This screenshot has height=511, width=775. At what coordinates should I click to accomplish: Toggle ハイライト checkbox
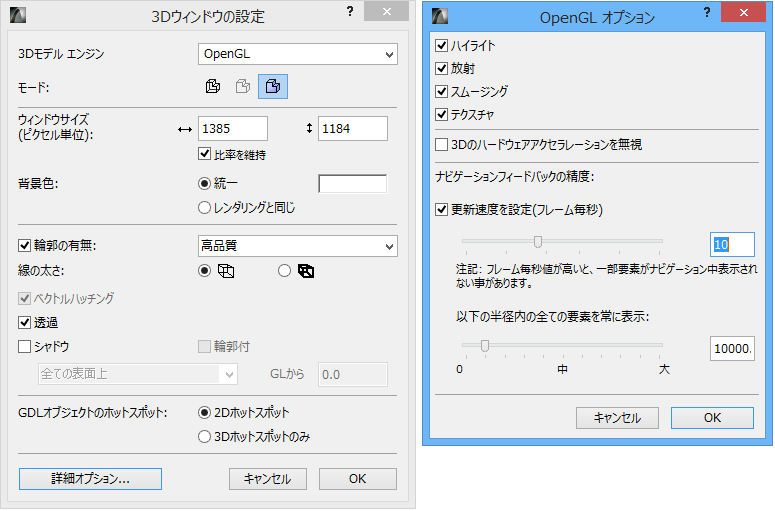pos(441,45)
